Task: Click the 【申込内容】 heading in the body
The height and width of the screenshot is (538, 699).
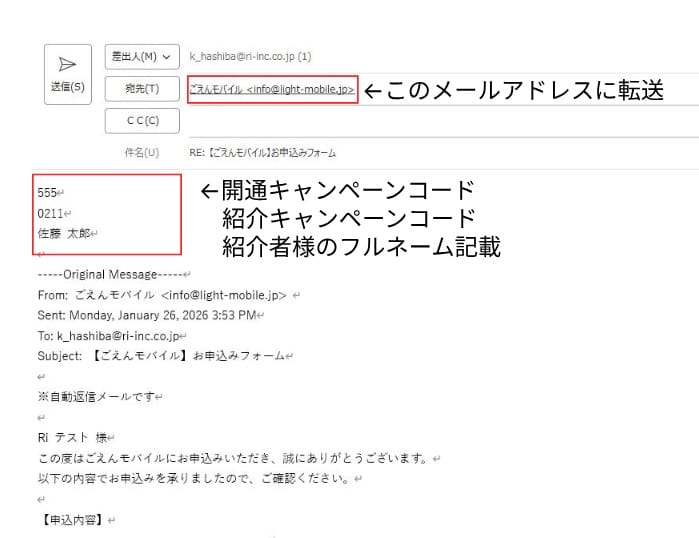Action: pos(71,520)
